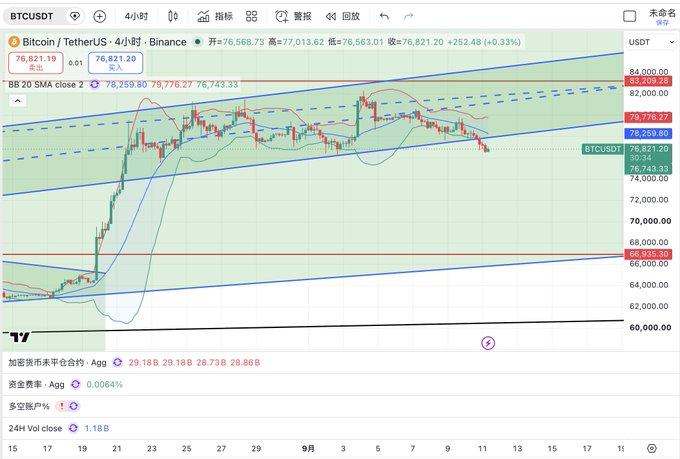This screenshot has width=680, height=459.
Task: Click the 多空账户% refresh icon
Action: [74, 406]
